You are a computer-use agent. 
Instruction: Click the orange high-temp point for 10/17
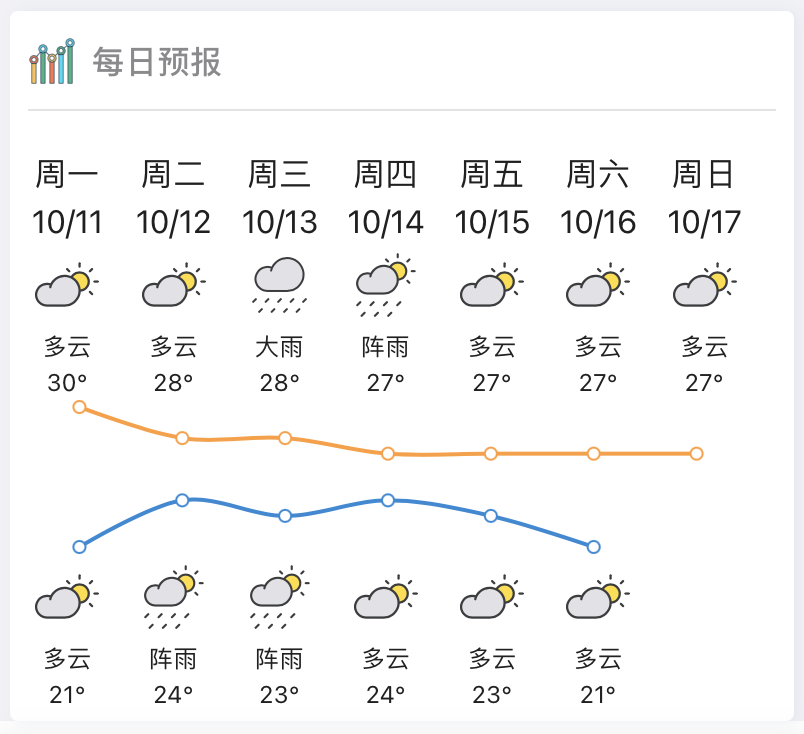tap(696, 453)
